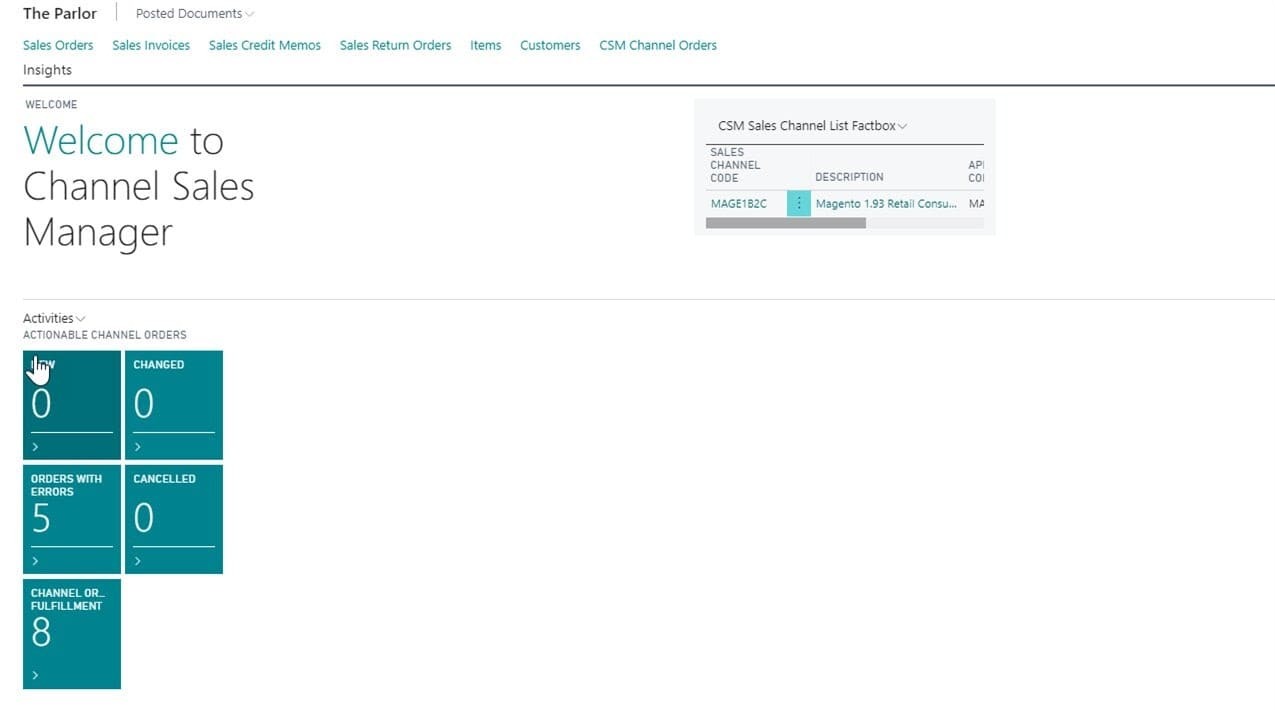The height and width of the screenshot is (710, 1275).
Task: Click arrow chevron on Changed tile
Action: coord(138,447)
